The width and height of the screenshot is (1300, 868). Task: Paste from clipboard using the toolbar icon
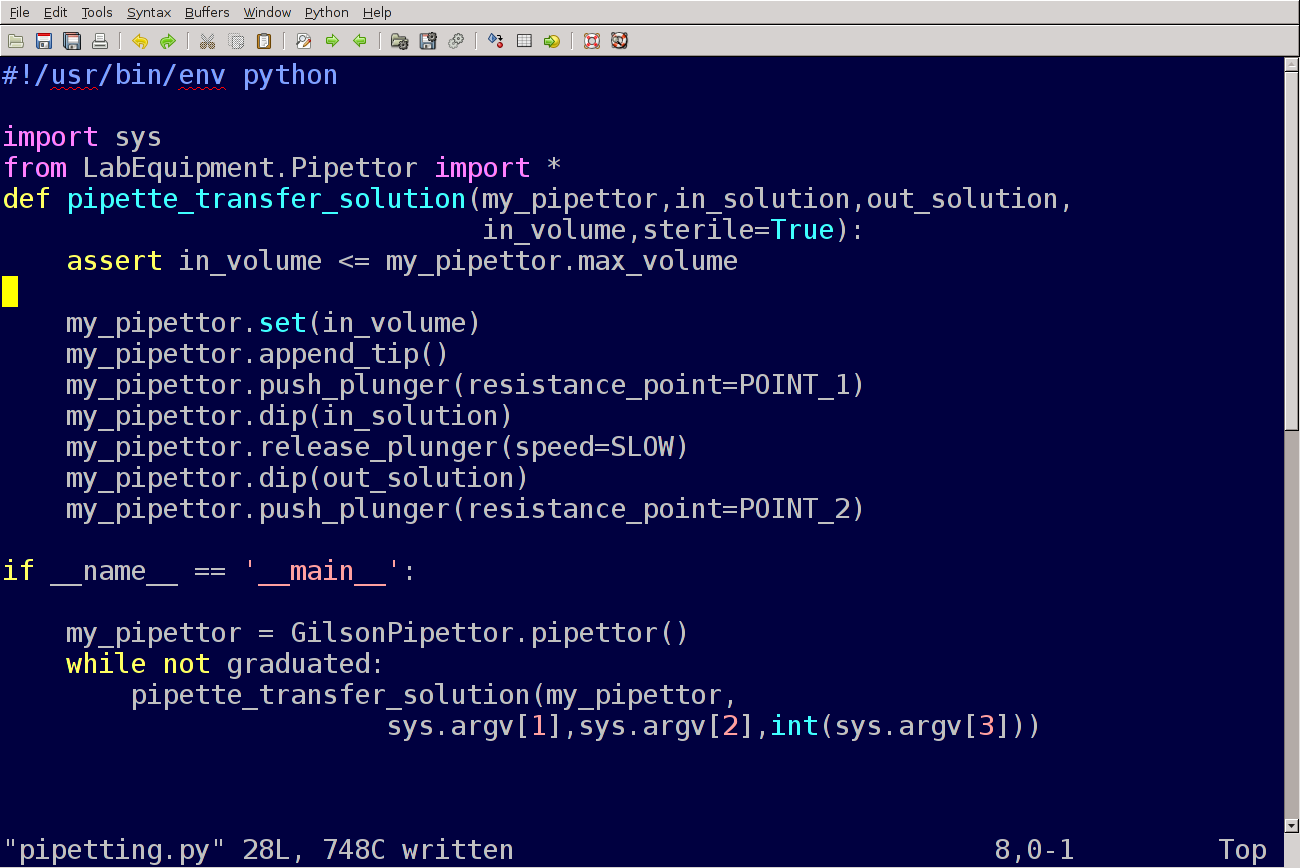point(264,41)
